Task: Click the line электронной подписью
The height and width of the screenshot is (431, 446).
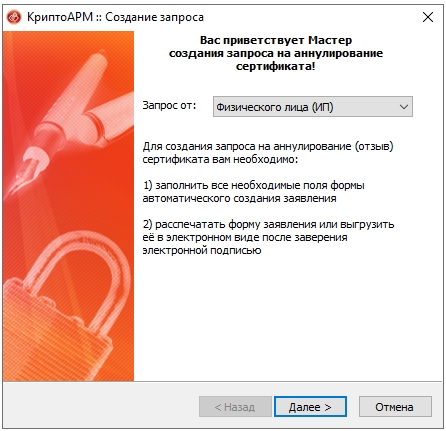Action: [202, 250]
